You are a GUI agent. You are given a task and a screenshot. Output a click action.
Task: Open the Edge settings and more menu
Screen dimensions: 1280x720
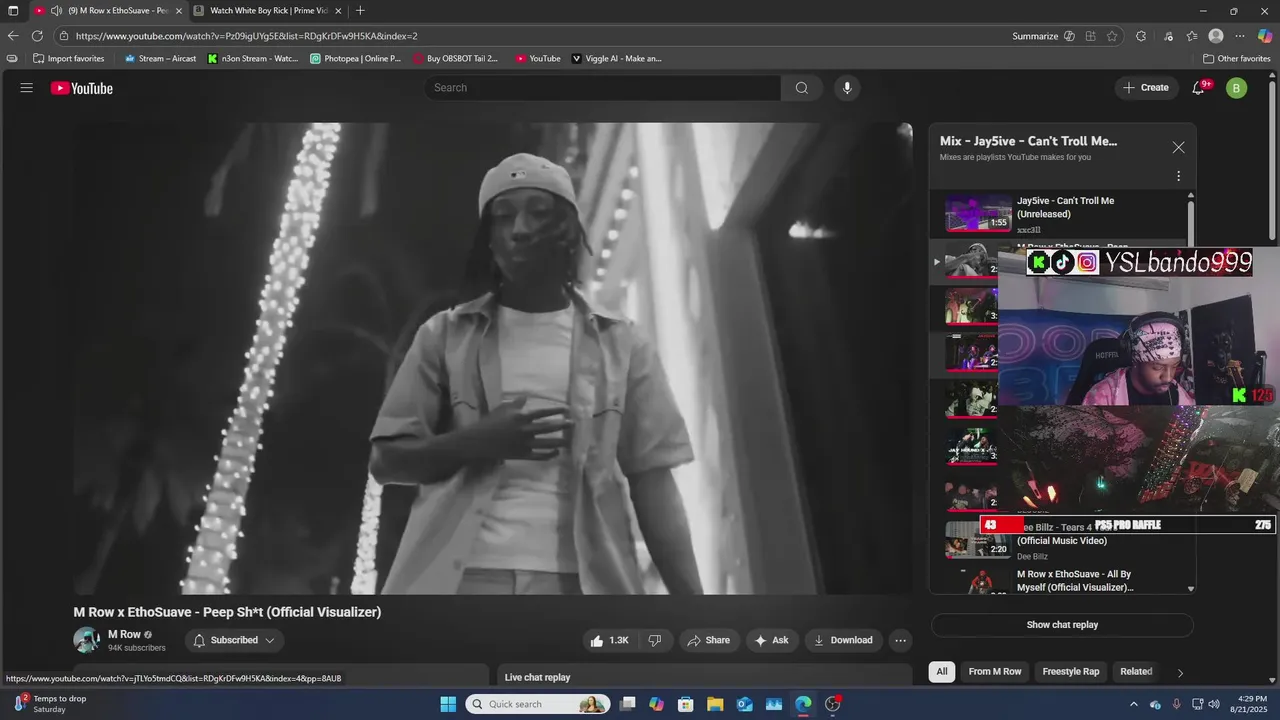pos(1239,36)
